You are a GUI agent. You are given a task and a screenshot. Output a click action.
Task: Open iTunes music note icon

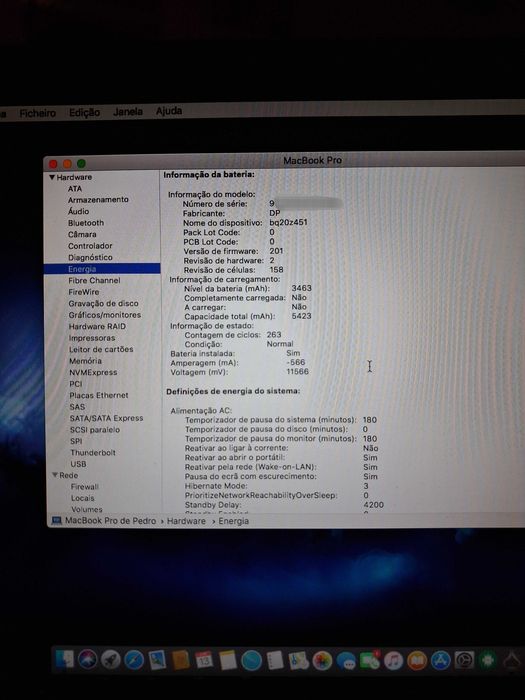(394, 661)
